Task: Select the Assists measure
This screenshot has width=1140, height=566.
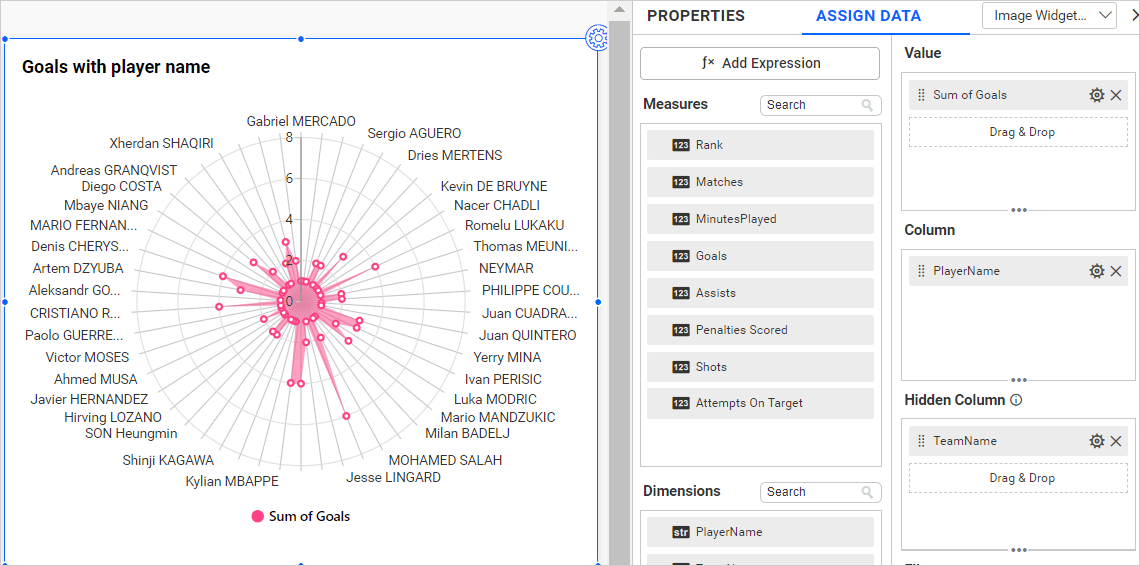Action: click(x=760, y=293)
